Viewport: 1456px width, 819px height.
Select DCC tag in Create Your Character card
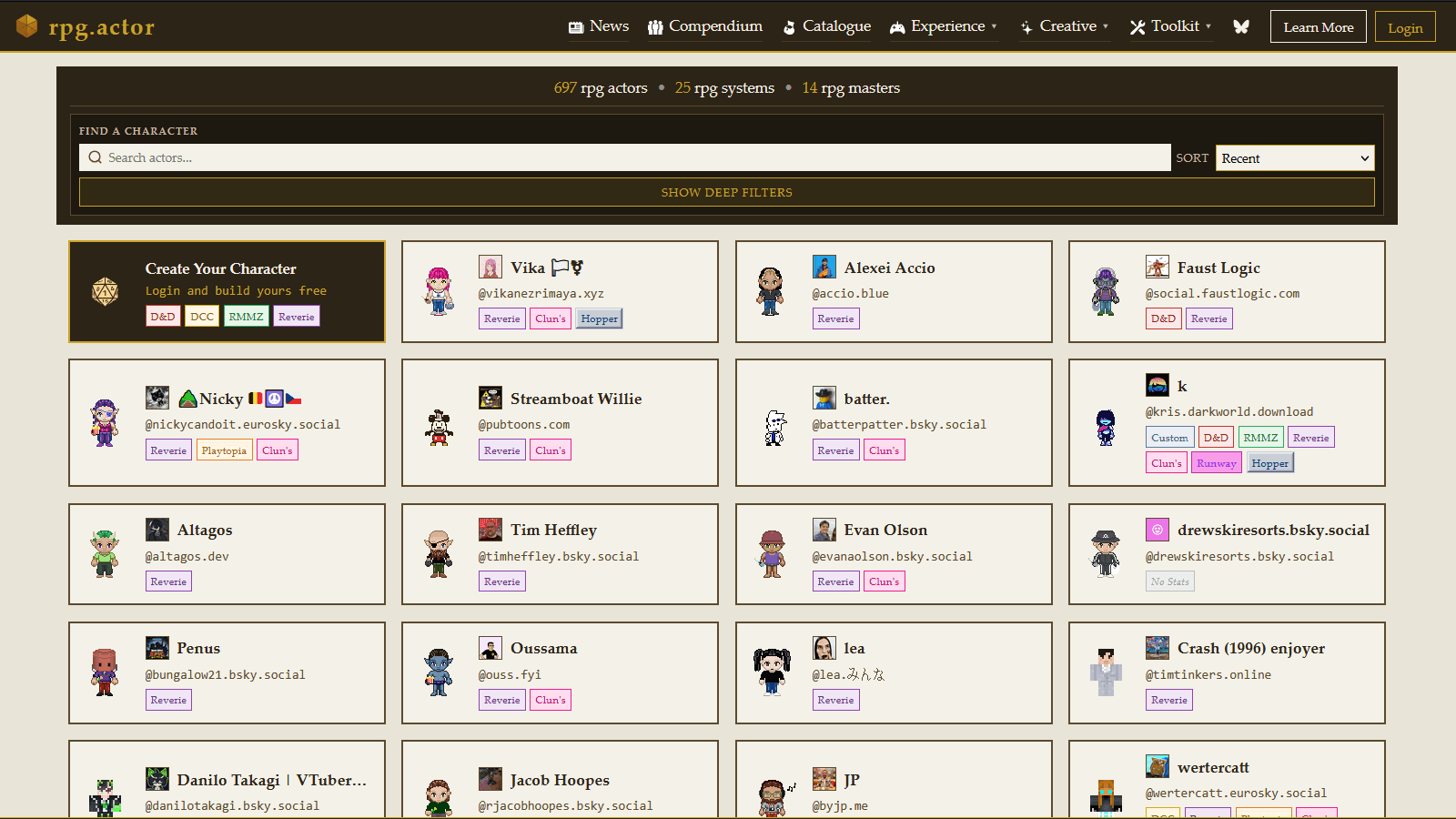[202, 317]
